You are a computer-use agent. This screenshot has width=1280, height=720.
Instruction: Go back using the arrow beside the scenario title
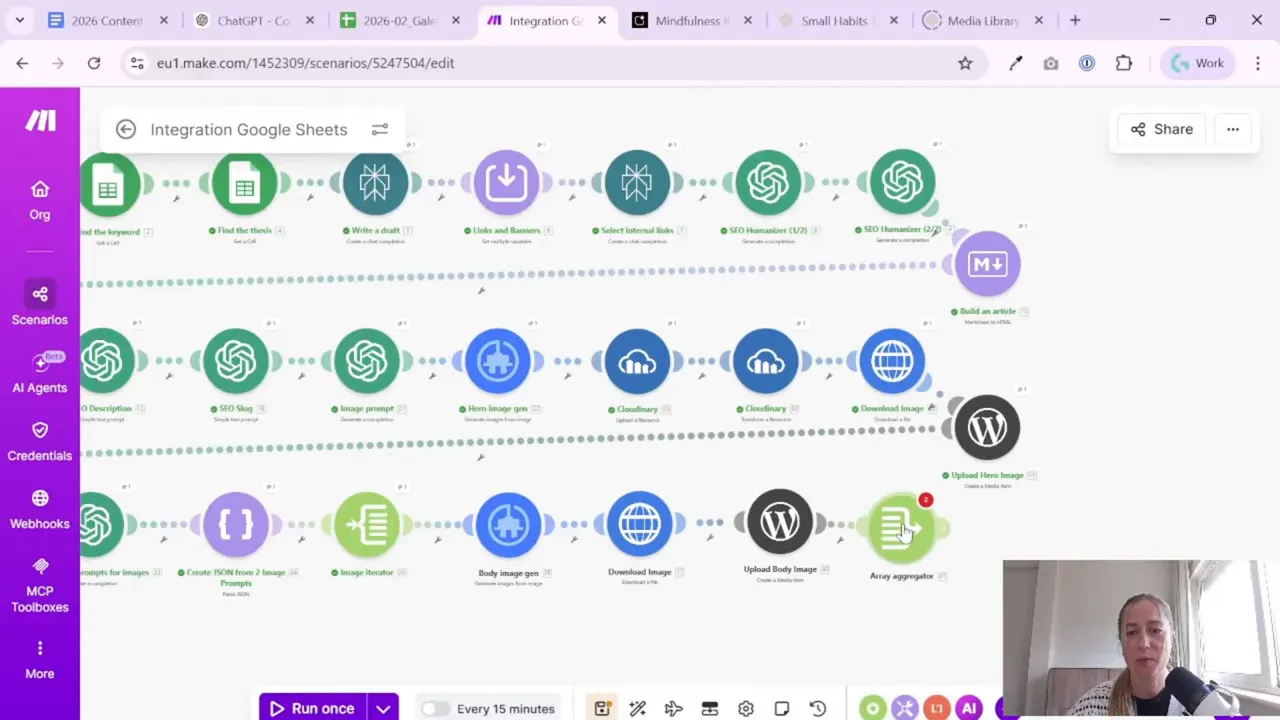(125, 129)
